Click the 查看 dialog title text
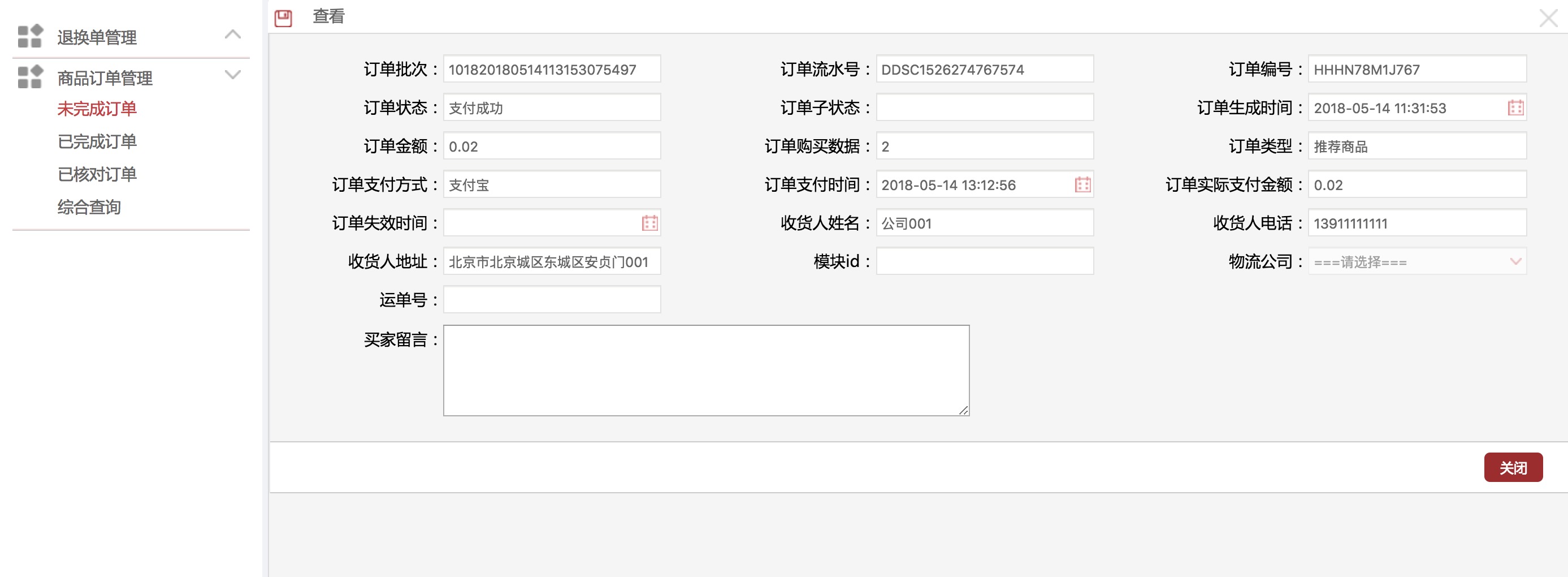The width and height of the screenshot is (1568, 577). tap(329, 16)
